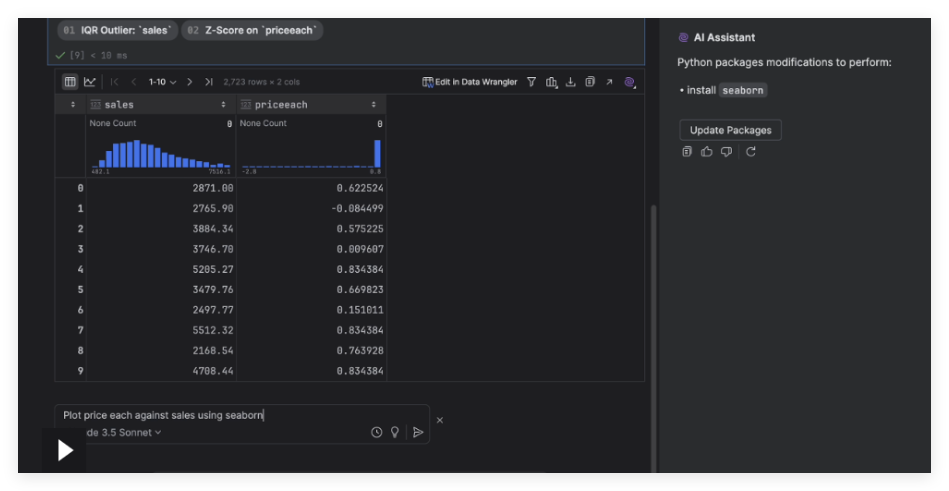Go to previous page of rows
The image size is (949, 491).
134,82
